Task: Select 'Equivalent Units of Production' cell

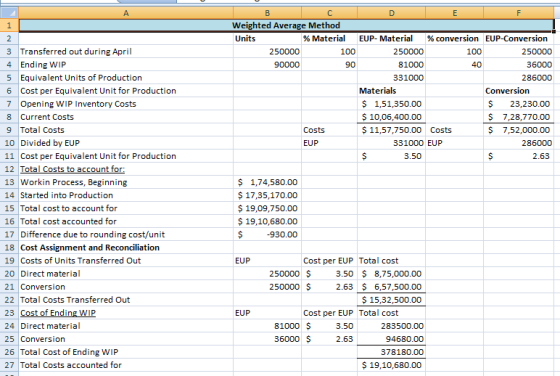Action: click(x=126, y=77)
